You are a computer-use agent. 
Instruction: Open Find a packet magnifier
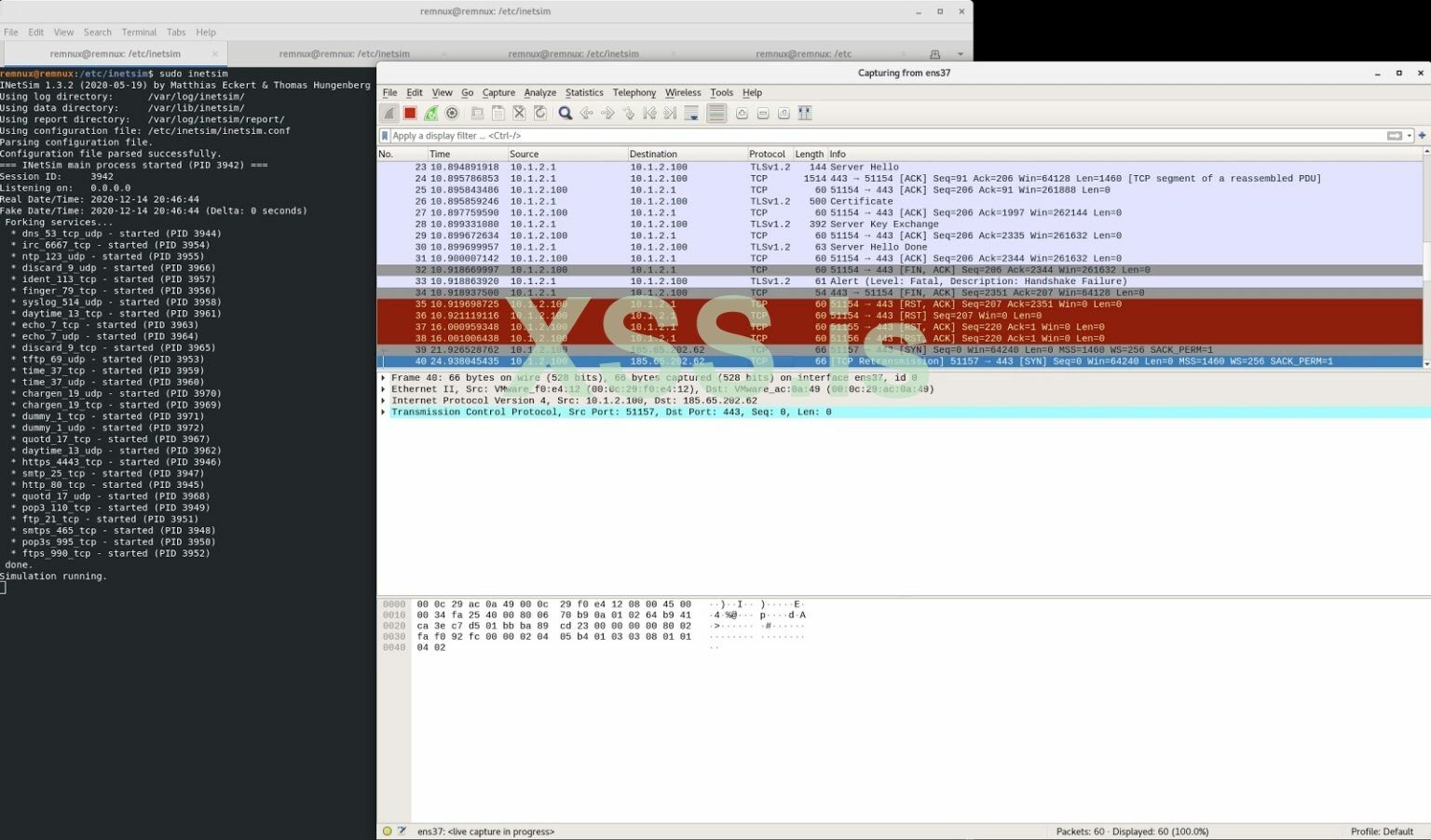point(566,114)
